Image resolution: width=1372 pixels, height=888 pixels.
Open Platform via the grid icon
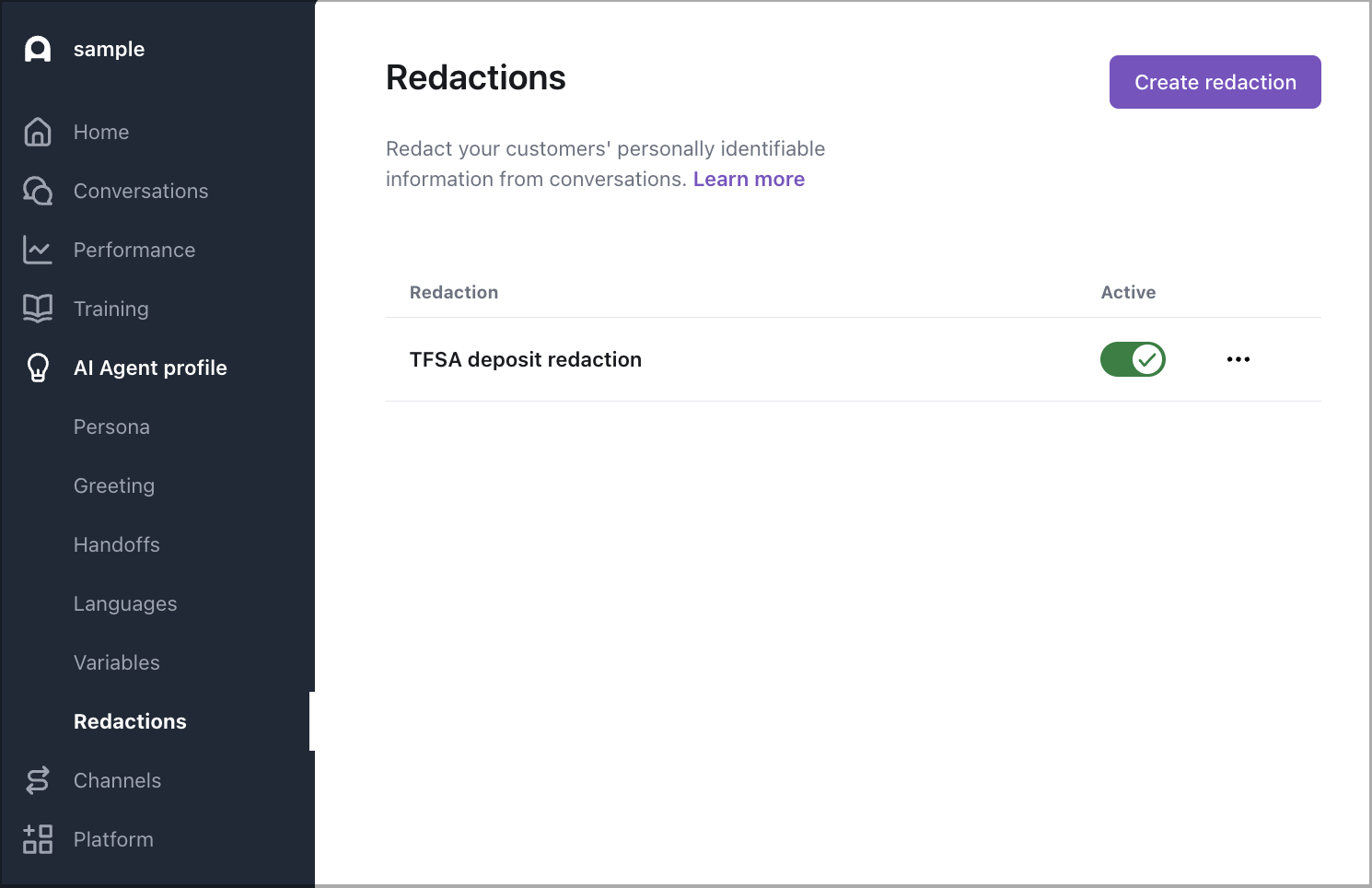(37, 839)
